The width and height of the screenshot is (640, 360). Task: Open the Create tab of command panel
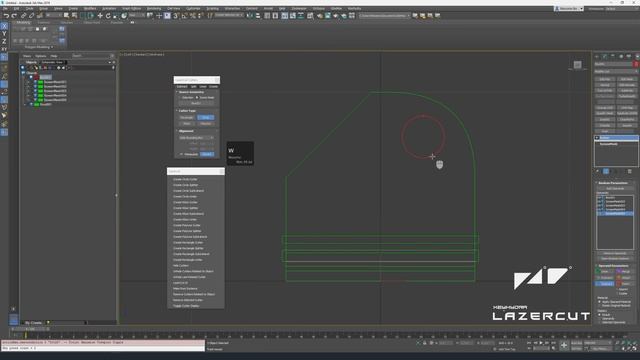pyautogui.click(x=597, y=56)
